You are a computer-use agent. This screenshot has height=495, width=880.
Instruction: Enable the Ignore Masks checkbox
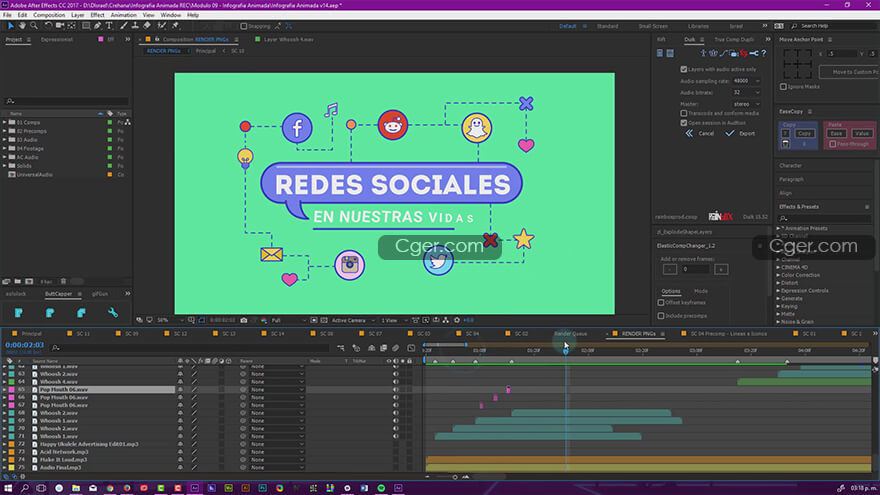click(783, 87)
